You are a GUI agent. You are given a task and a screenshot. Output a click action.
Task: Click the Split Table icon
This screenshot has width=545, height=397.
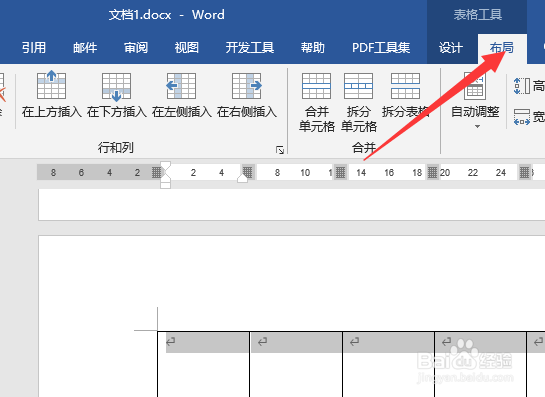point(405,86)
